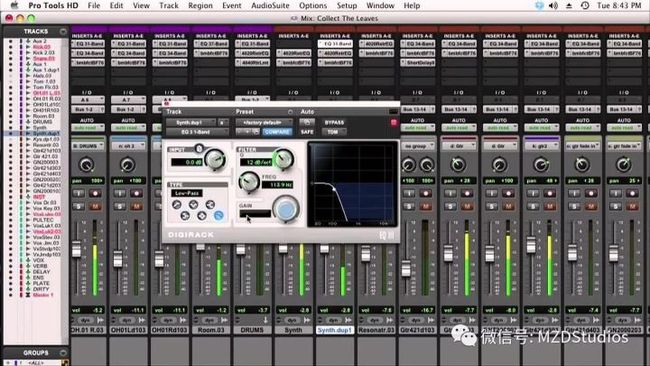
Task: Click the insert selector button showing 'a'
Action: click(x=223, y=122)
